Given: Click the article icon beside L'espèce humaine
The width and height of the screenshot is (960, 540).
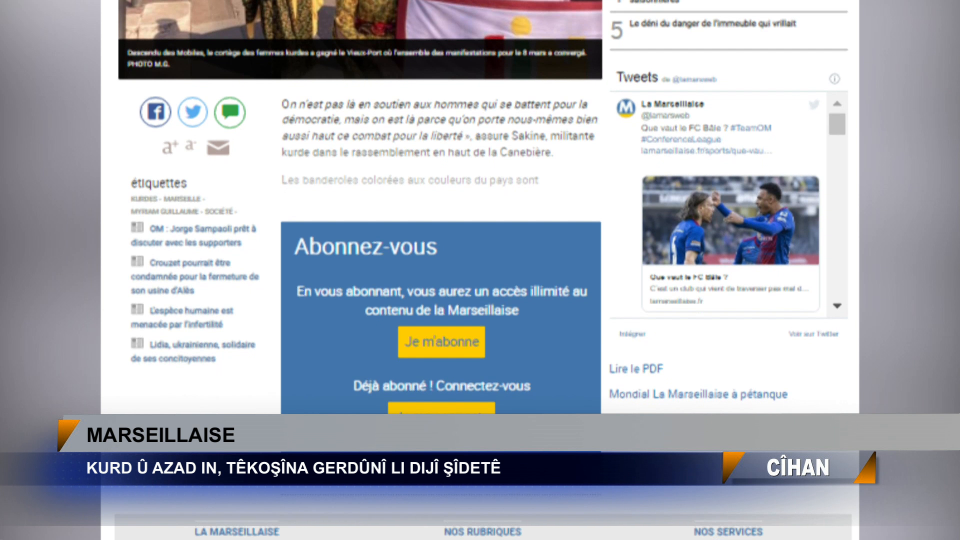Looking at the screenshot, I should point(137,309).
